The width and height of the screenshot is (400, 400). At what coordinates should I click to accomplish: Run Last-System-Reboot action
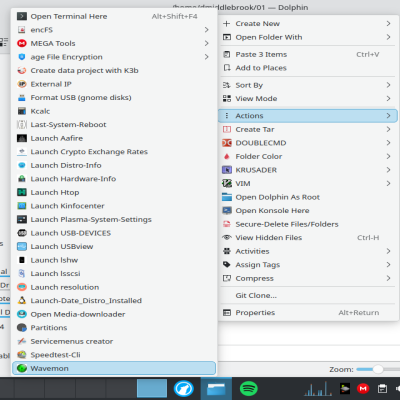[x=114, y=125]
